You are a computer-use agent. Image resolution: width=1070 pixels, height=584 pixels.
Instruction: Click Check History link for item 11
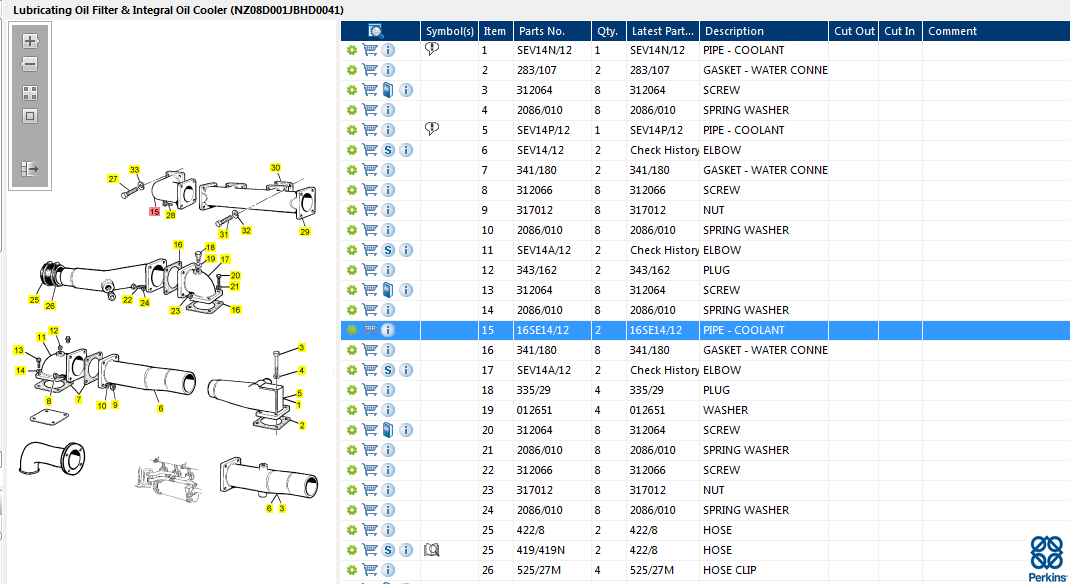(664, 250)
